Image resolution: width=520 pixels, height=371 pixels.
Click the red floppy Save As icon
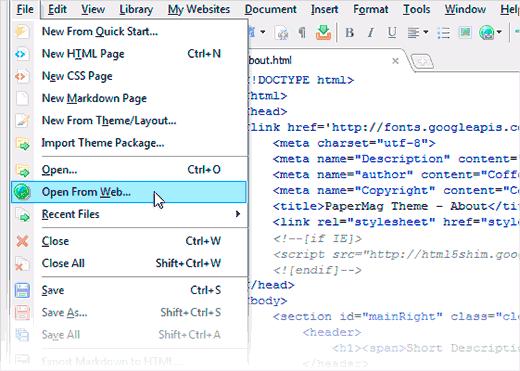coord(22,312)
